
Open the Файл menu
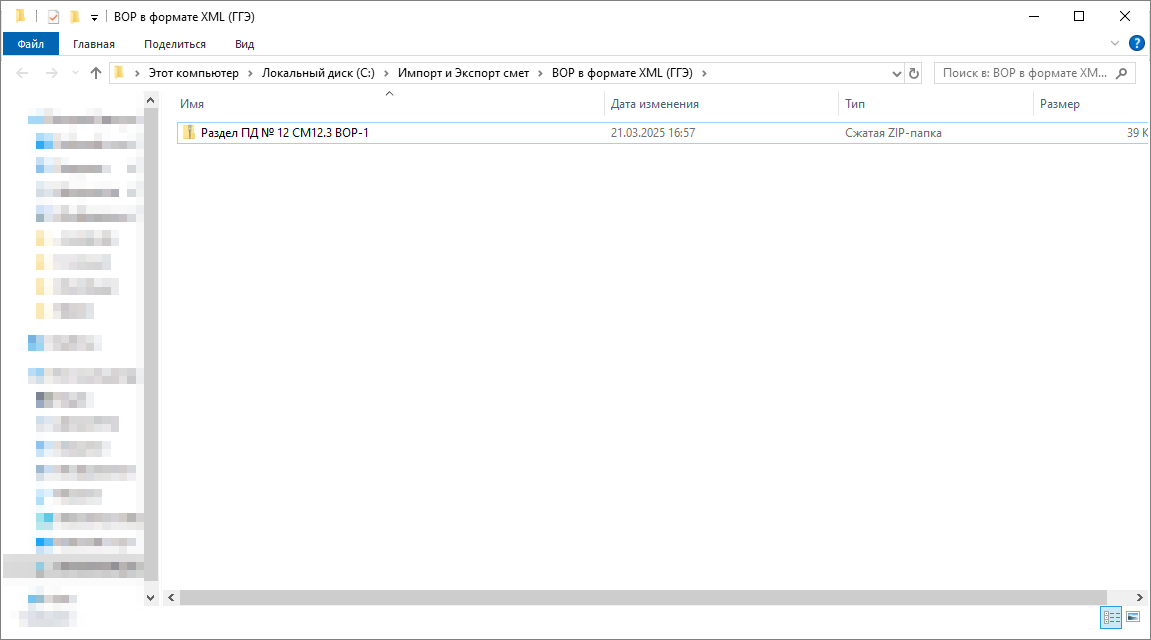pyautogui.click(x=30, y=44)
